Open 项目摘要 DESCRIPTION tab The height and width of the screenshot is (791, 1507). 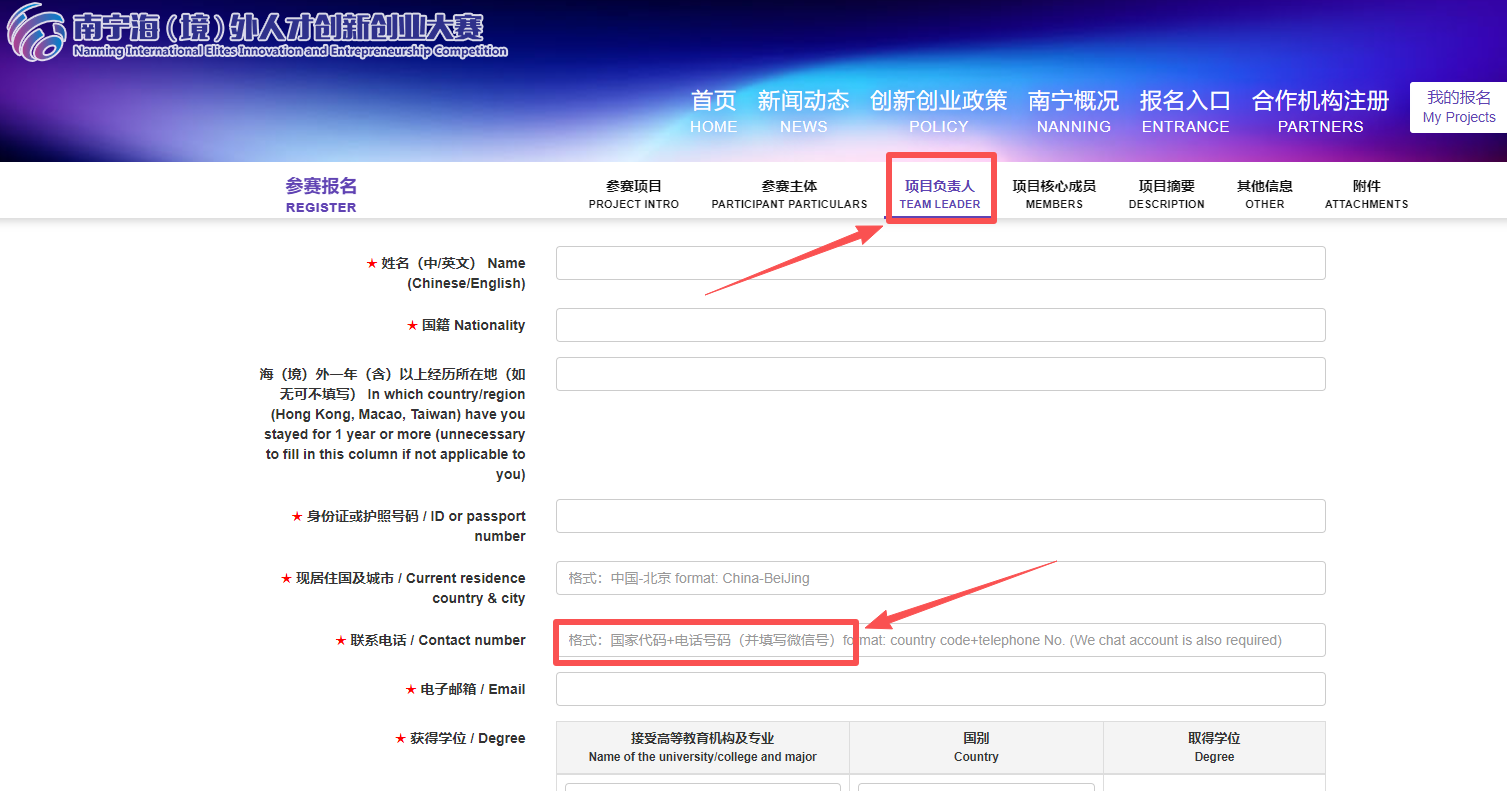(1166, 194)
